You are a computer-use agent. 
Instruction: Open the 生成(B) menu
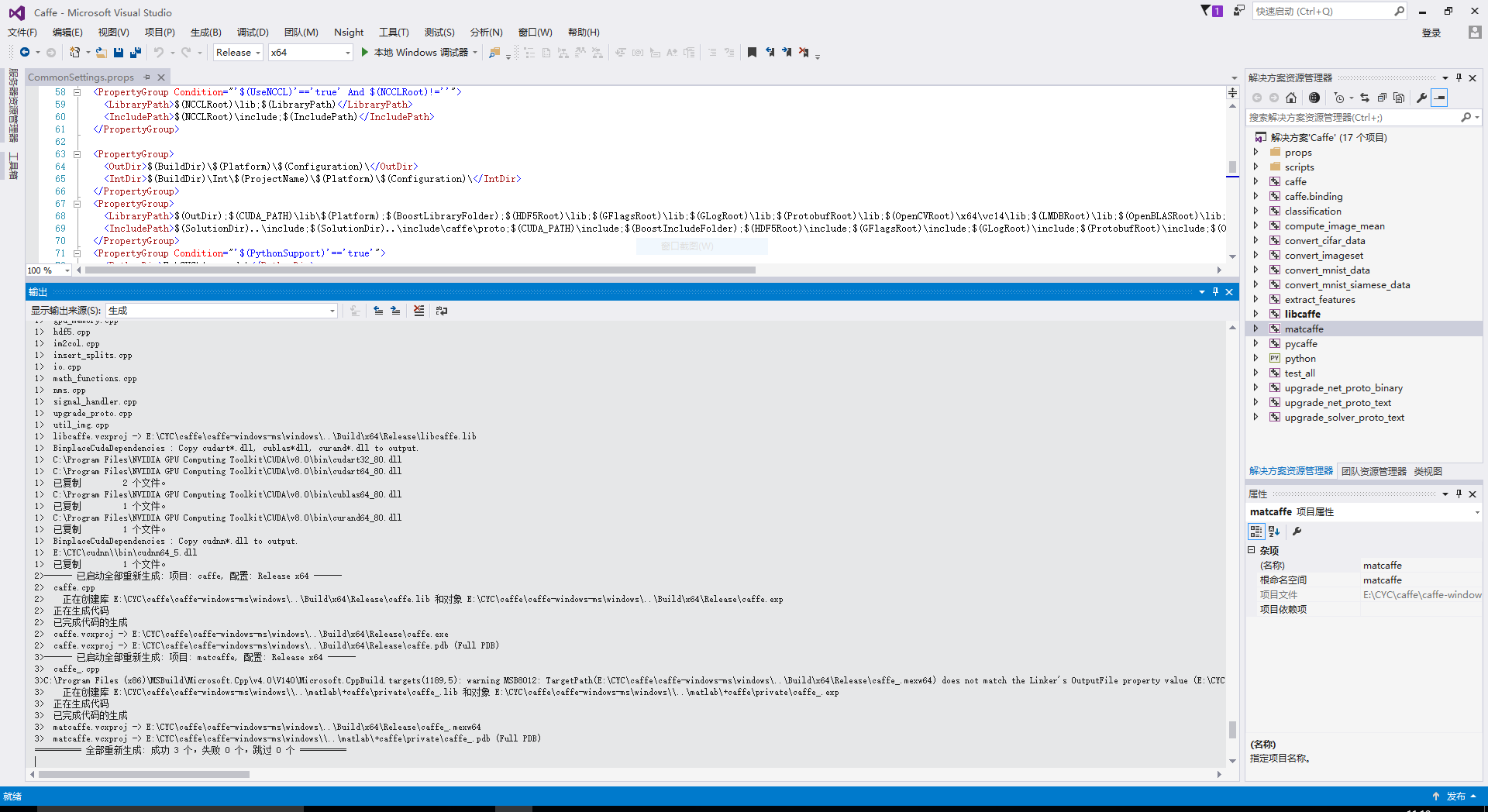pyautogui.click(x=205, y=32)
